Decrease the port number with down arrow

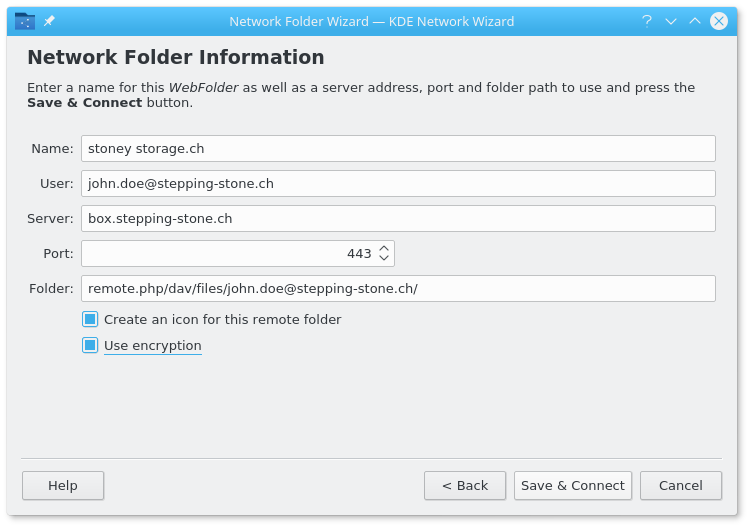tap(384, 258)
